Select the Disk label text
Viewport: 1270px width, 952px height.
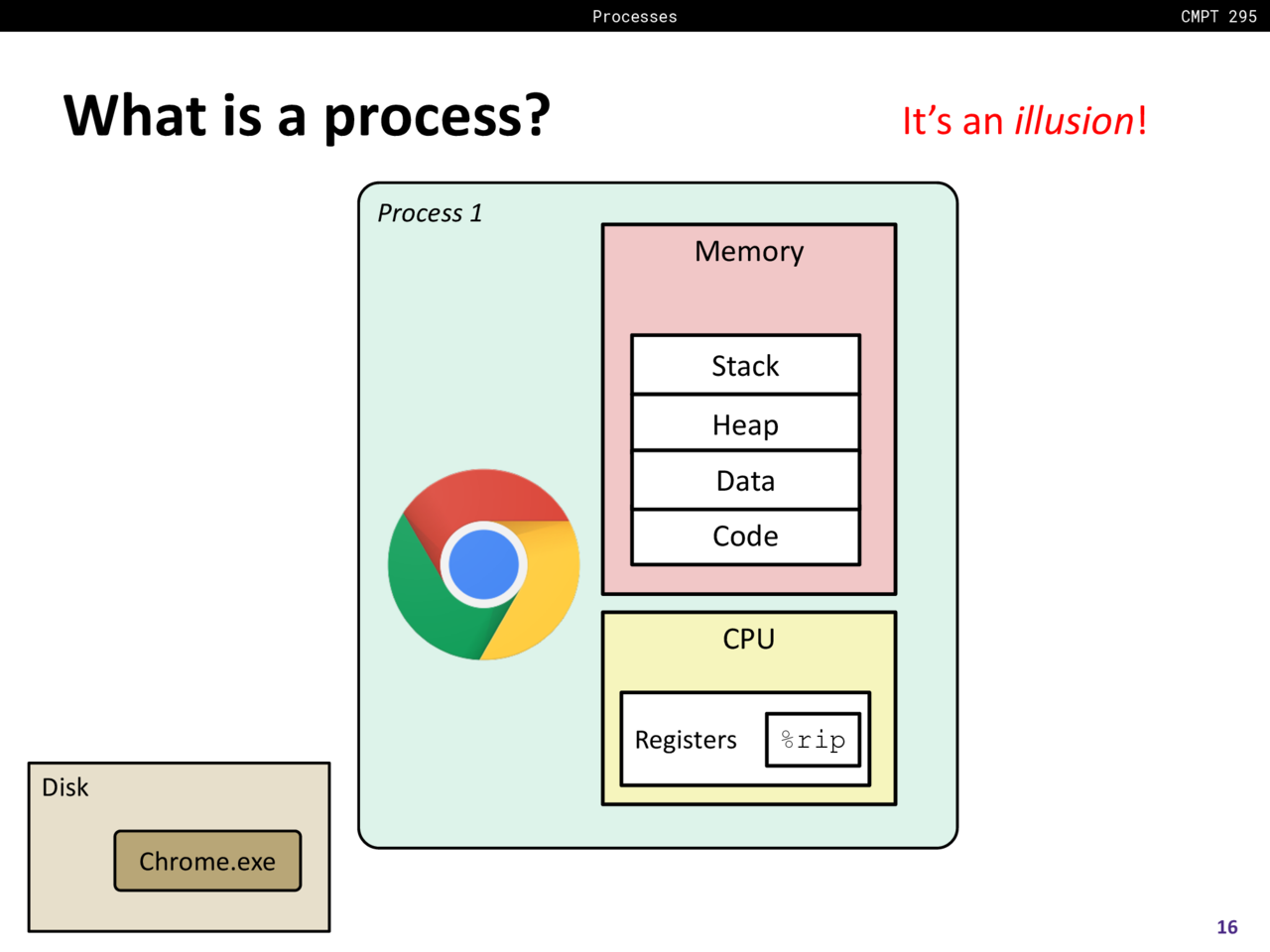[x=65, y=787]
